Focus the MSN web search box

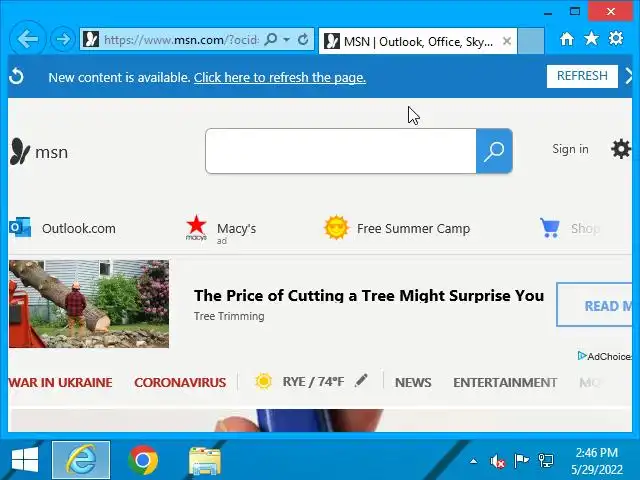(341, 151)
